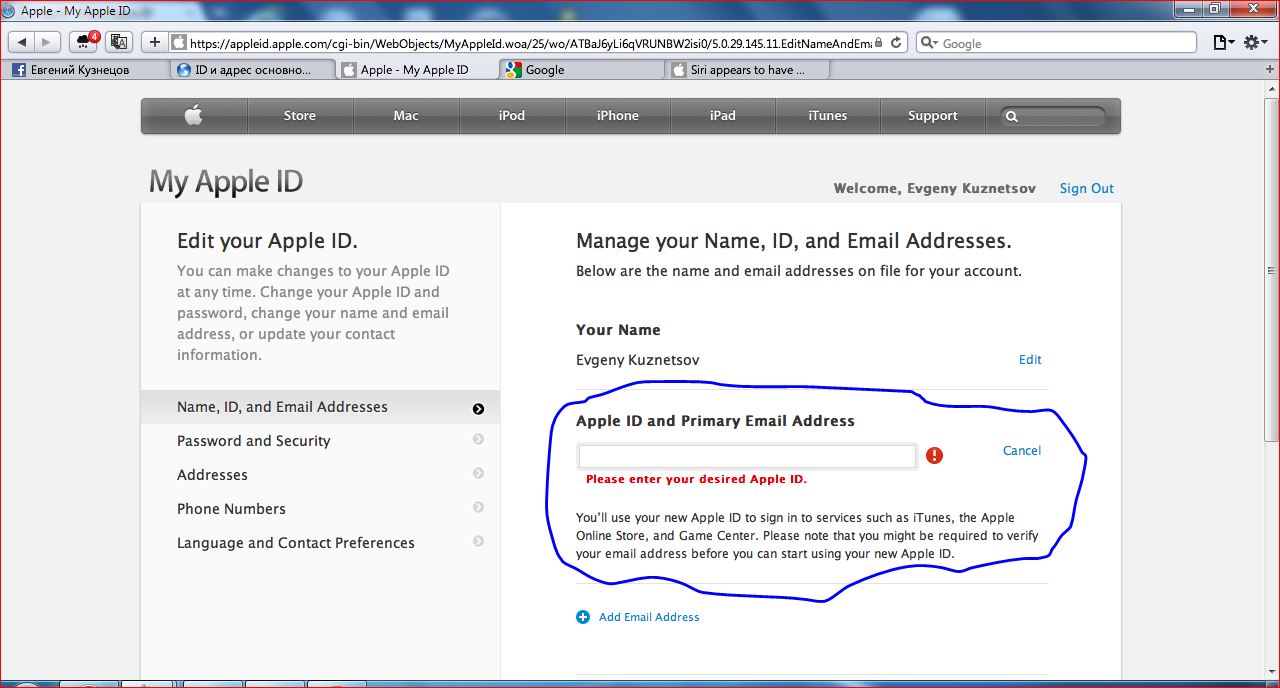The width and height of the screenshot is (1280, 688).
Task: Open Support in Apple navigation
Action: coord(933,116)
